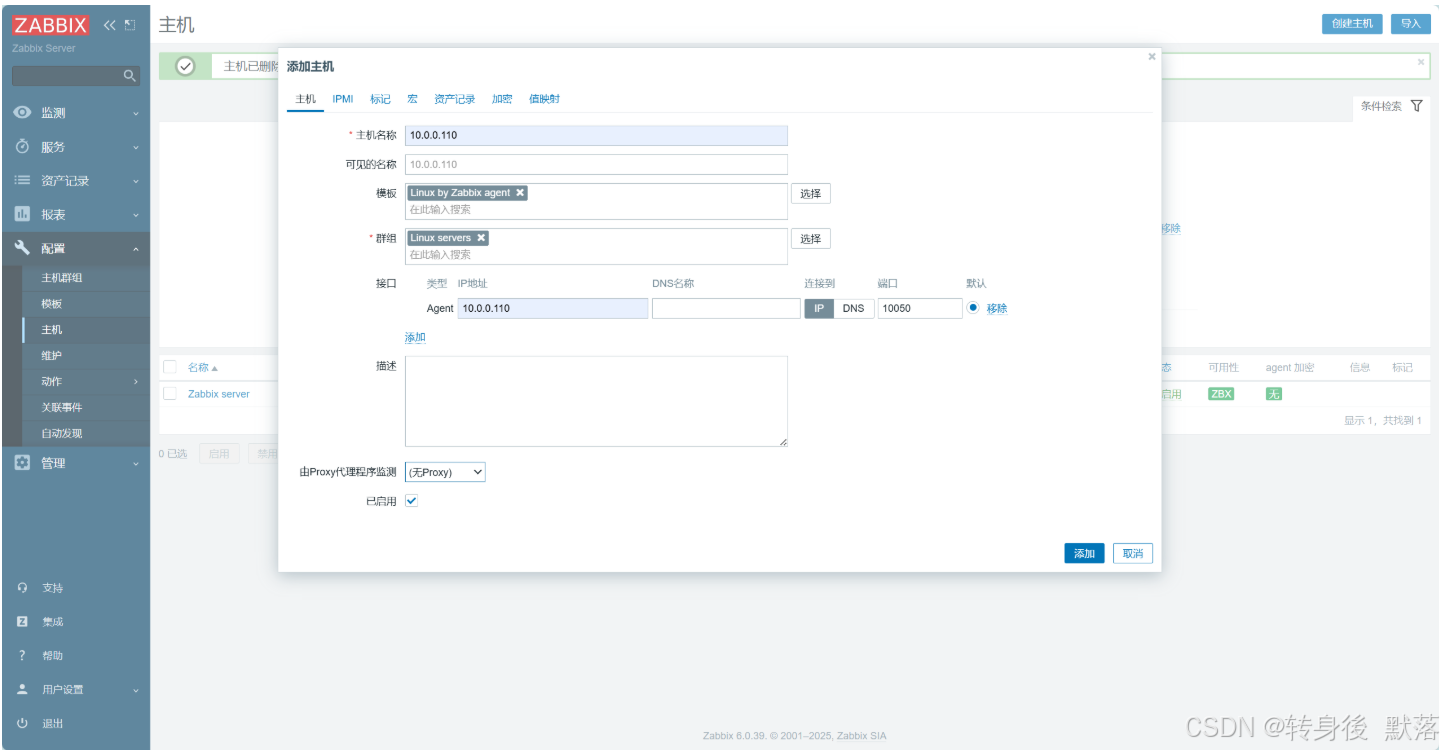Image resolution: width=1444 pixels, height=753 pixels.
Task: Expand the 用户设置 menu
Action: pyautogui.click(x=136, y=691)
